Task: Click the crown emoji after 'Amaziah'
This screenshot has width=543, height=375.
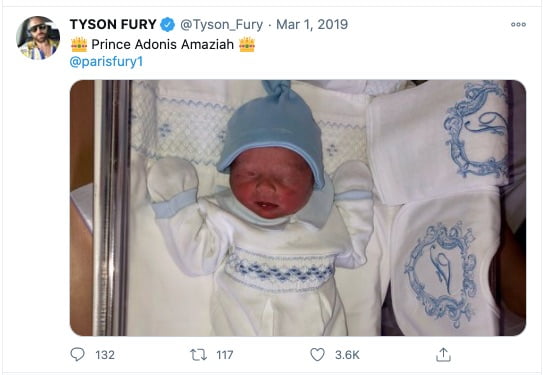Action: point(247,45)
